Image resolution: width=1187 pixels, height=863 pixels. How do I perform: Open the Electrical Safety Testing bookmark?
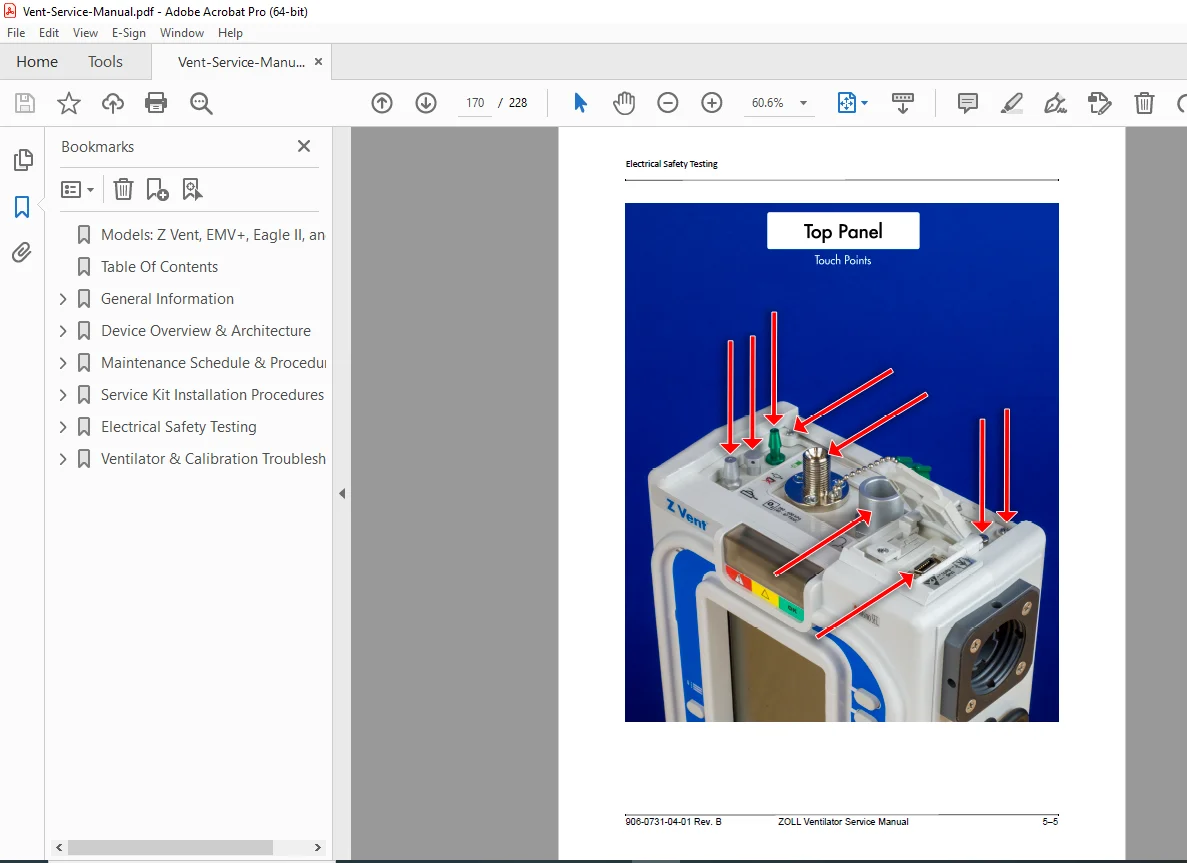coord(179,427)
